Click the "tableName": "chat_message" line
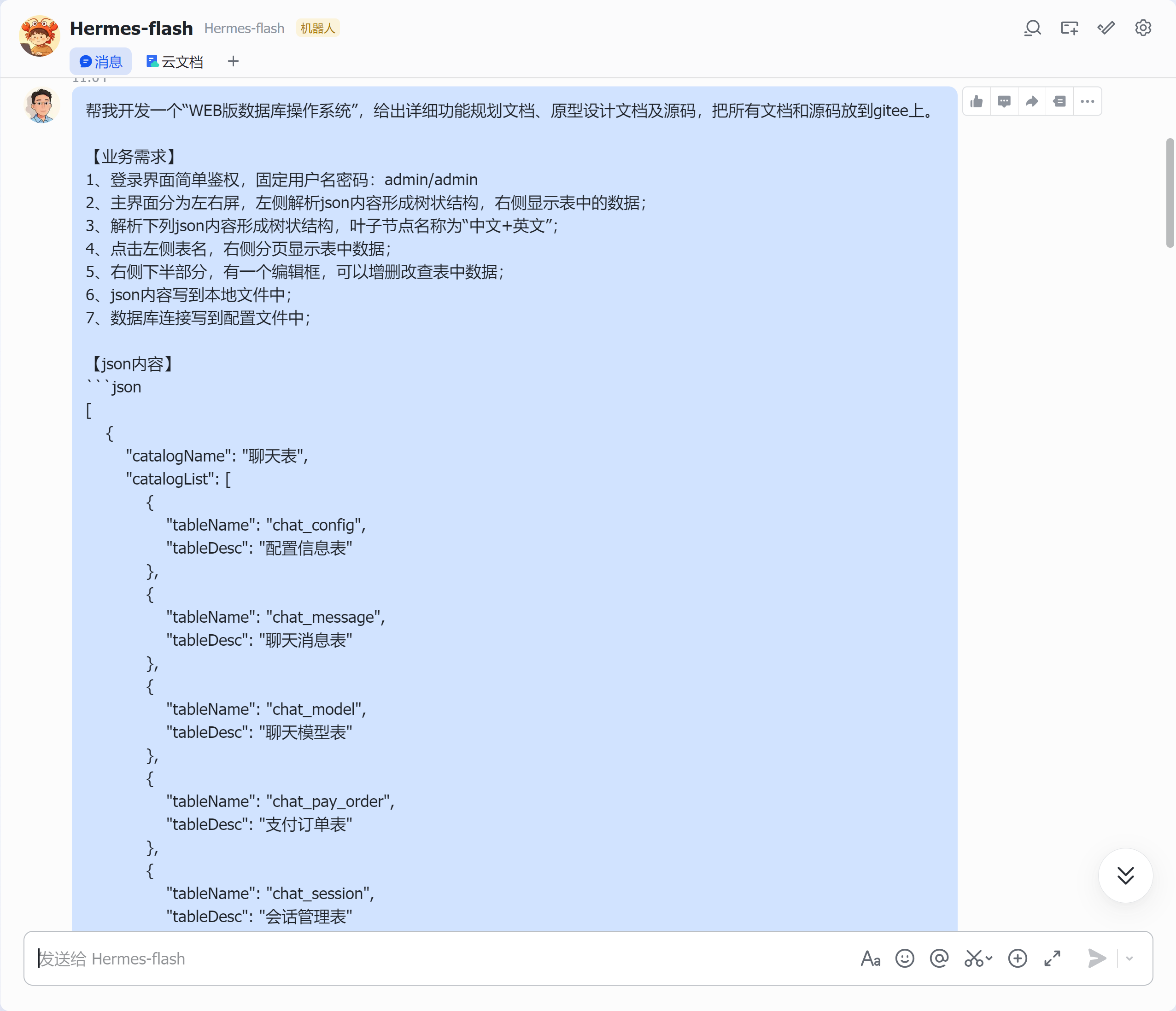The width and height of the screenshot is (1176, 1011). pos(276,617)
